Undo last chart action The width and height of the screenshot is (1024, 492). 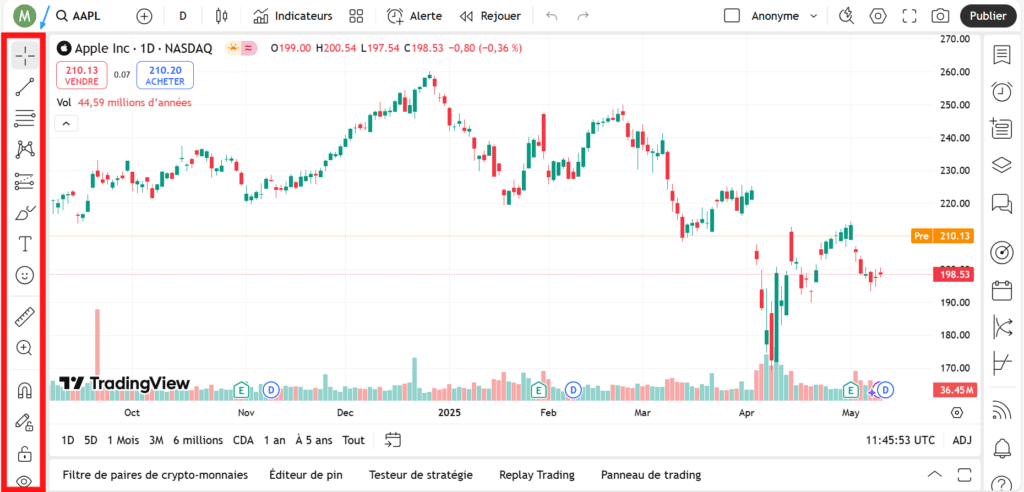point(552,16)
